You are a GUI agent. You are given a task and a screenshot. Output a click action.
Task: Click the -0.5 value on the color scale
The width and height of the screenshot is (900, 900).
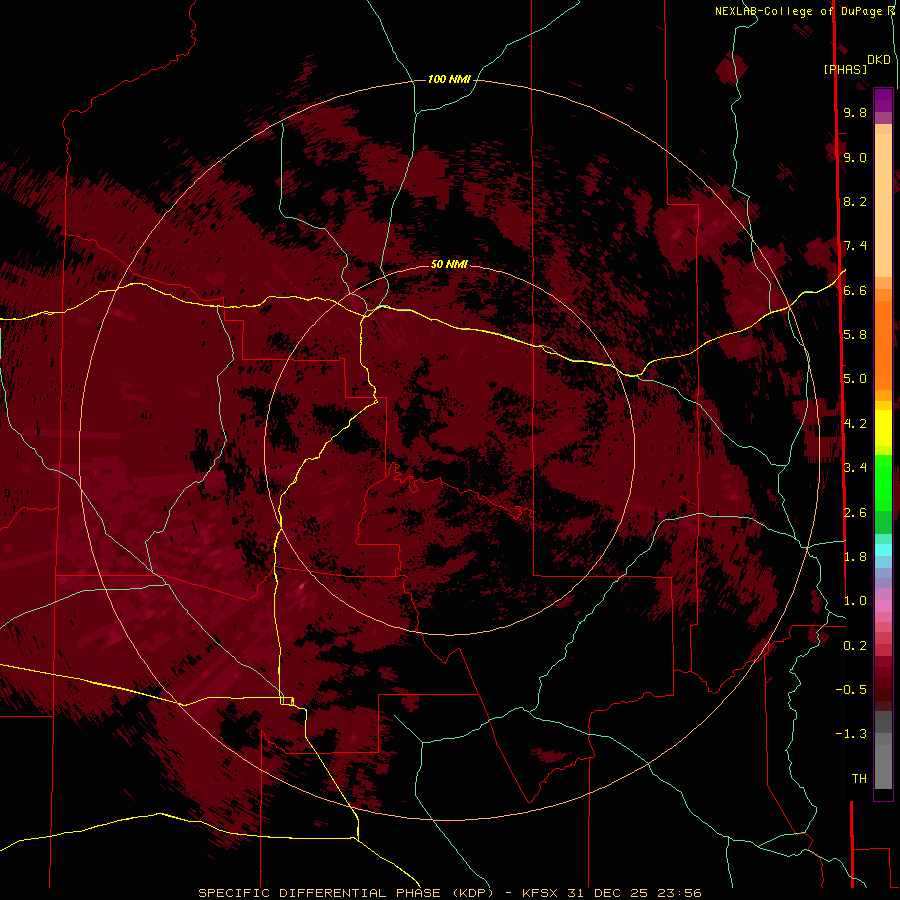tap(851, 690)
